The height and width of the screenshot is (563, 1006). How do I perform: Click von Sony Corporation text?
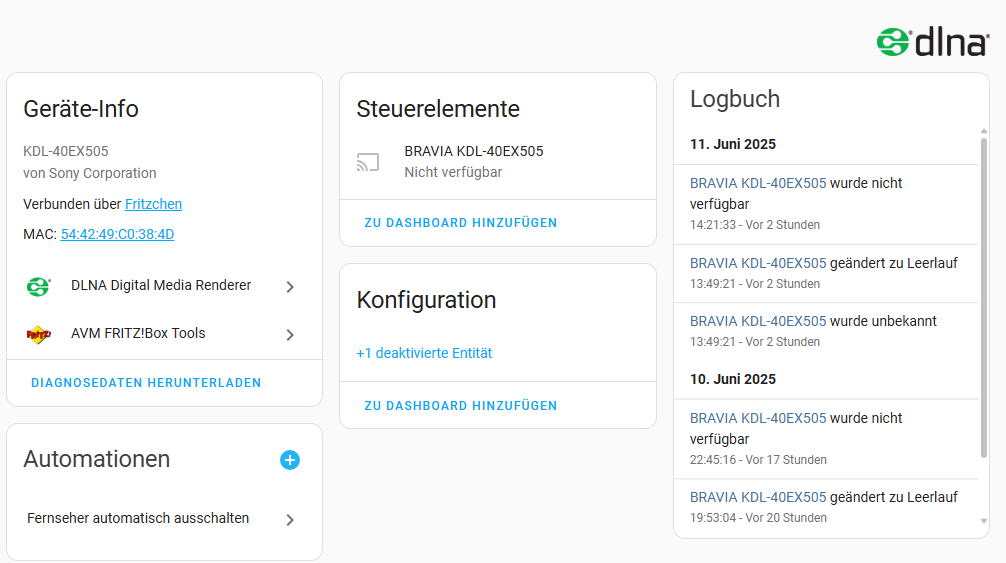tap(90, 173)
